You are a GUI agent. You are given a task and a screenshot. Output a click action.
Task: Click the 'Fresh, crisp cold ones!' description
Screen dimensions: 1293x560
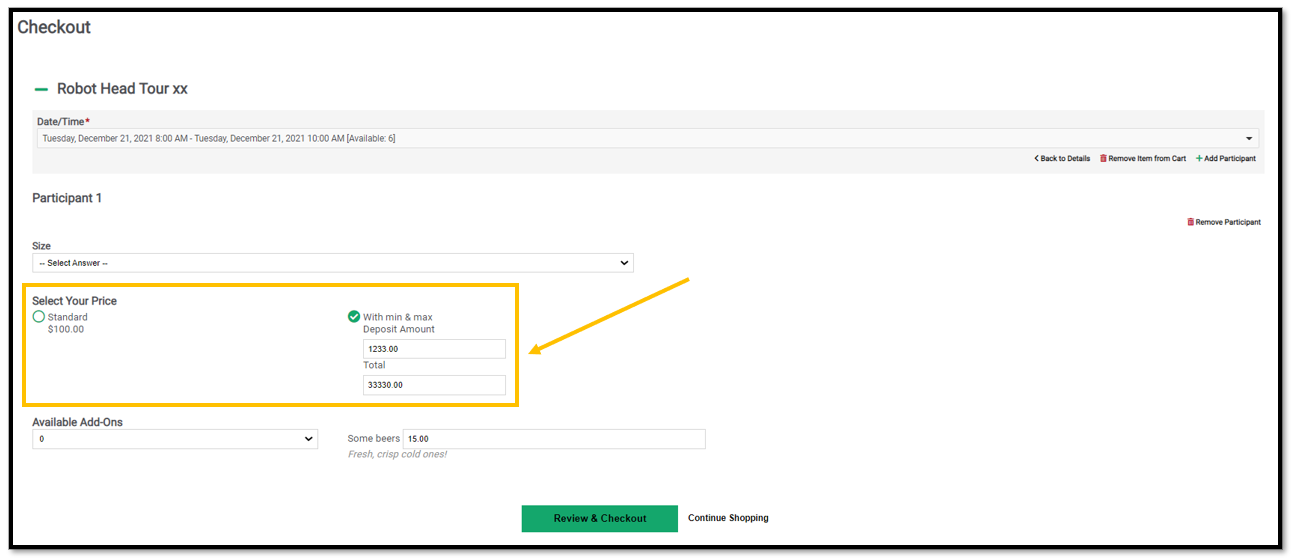pyautogui.click(x=397, y=455)
